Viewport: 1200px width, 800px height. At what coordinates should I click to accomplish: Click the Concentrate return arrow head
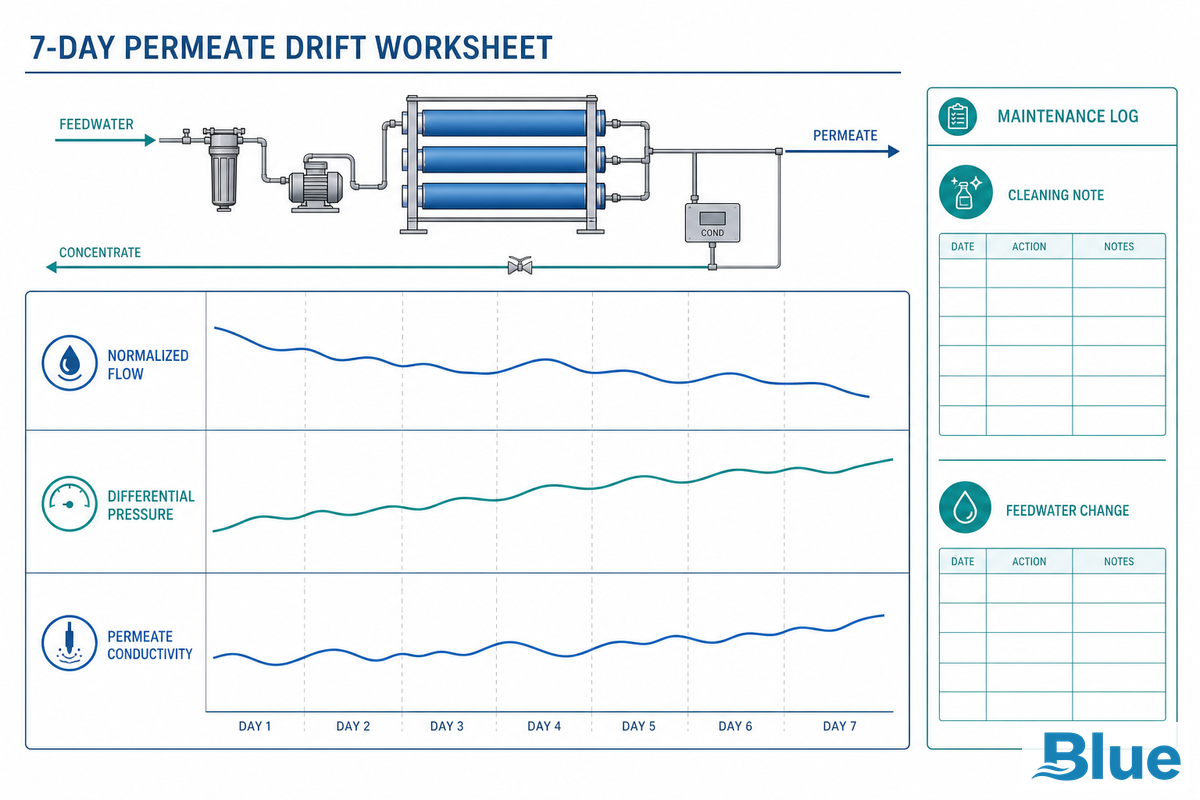53,267
